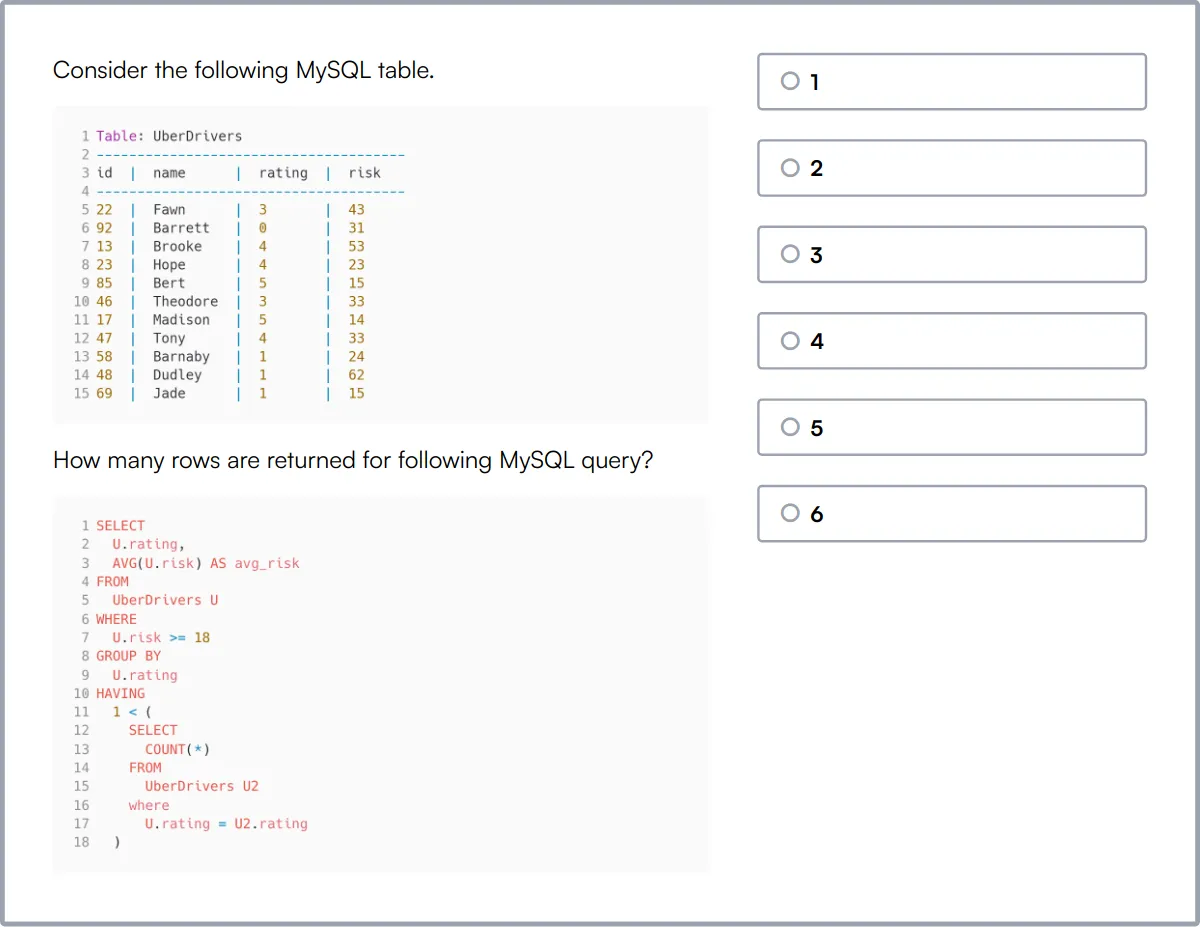Click 'AVG(U.risk) AS avg_risk' in the query
The height and width of the screenshot is (927, 1200).
206,563
